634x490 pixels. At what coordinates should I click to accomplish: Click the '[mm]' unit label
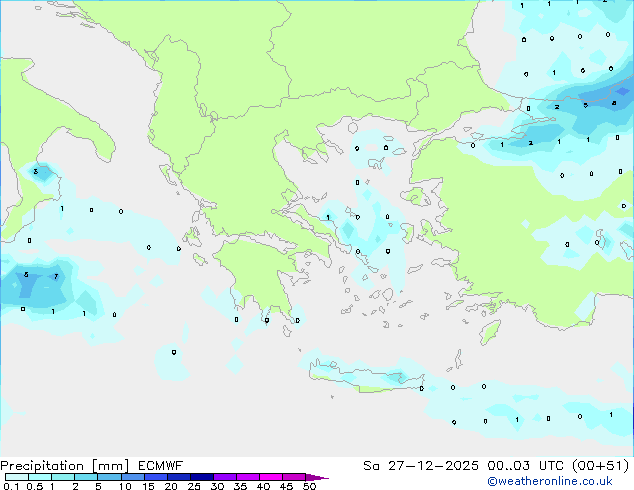coord(111,466)
